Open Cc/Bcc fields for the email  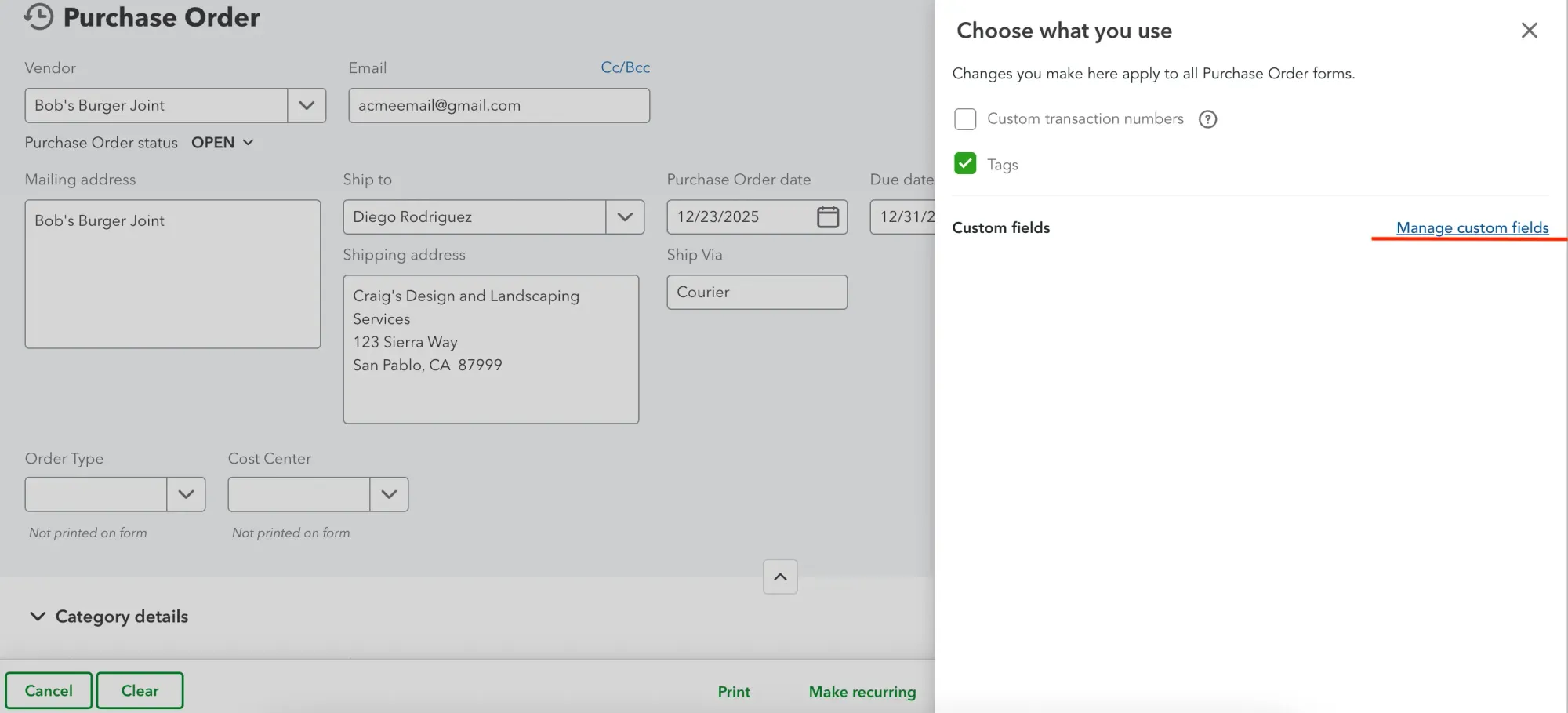[x=625, y=67]
